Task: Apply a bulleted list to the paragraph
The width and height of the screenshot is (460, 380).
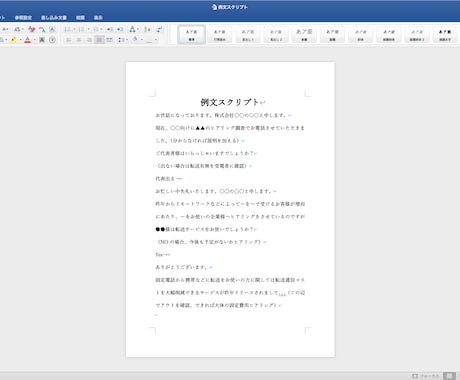Action: [x=67, y=30]
